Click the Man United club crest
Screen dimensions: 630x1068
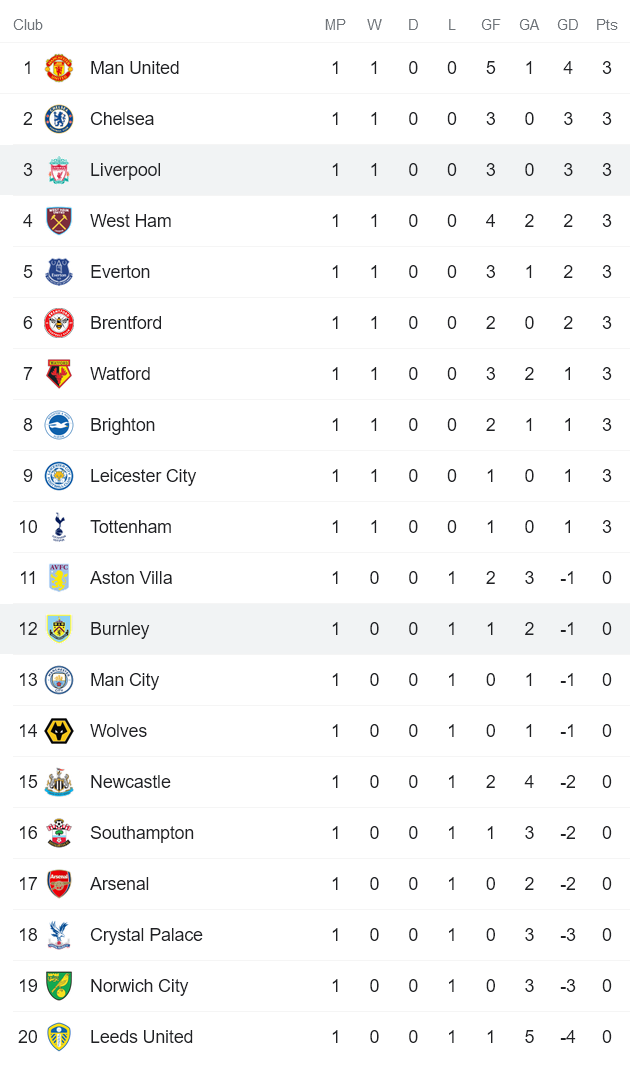[60, 68]
